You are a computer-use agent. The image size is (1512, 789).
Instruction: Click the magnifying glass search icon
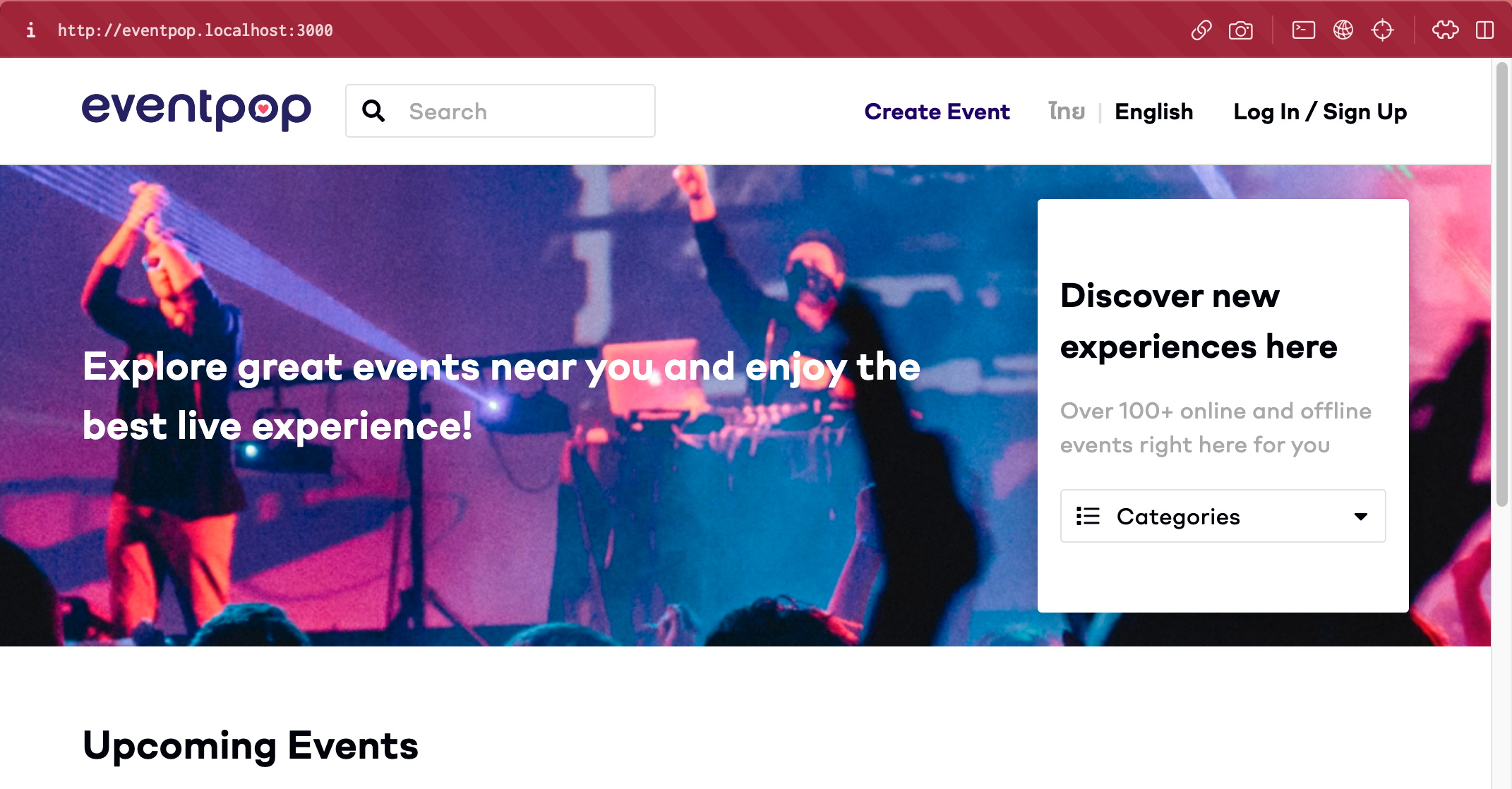[373, 111]
